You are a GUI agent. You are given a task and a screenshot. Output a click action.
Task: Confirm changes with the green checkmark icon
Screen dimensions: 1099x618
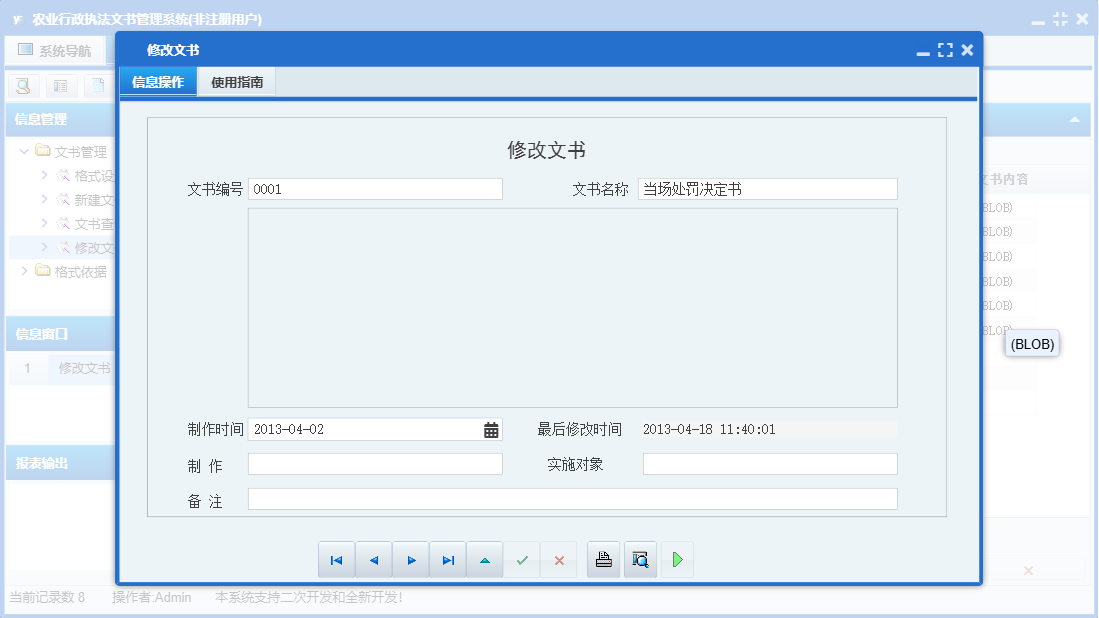pos(522,560)
